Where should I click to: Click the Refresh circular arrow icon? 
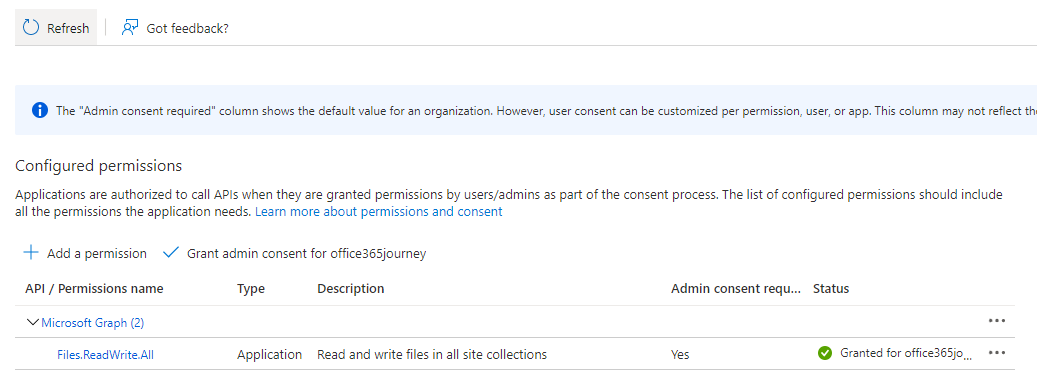(x=31, y=28)
